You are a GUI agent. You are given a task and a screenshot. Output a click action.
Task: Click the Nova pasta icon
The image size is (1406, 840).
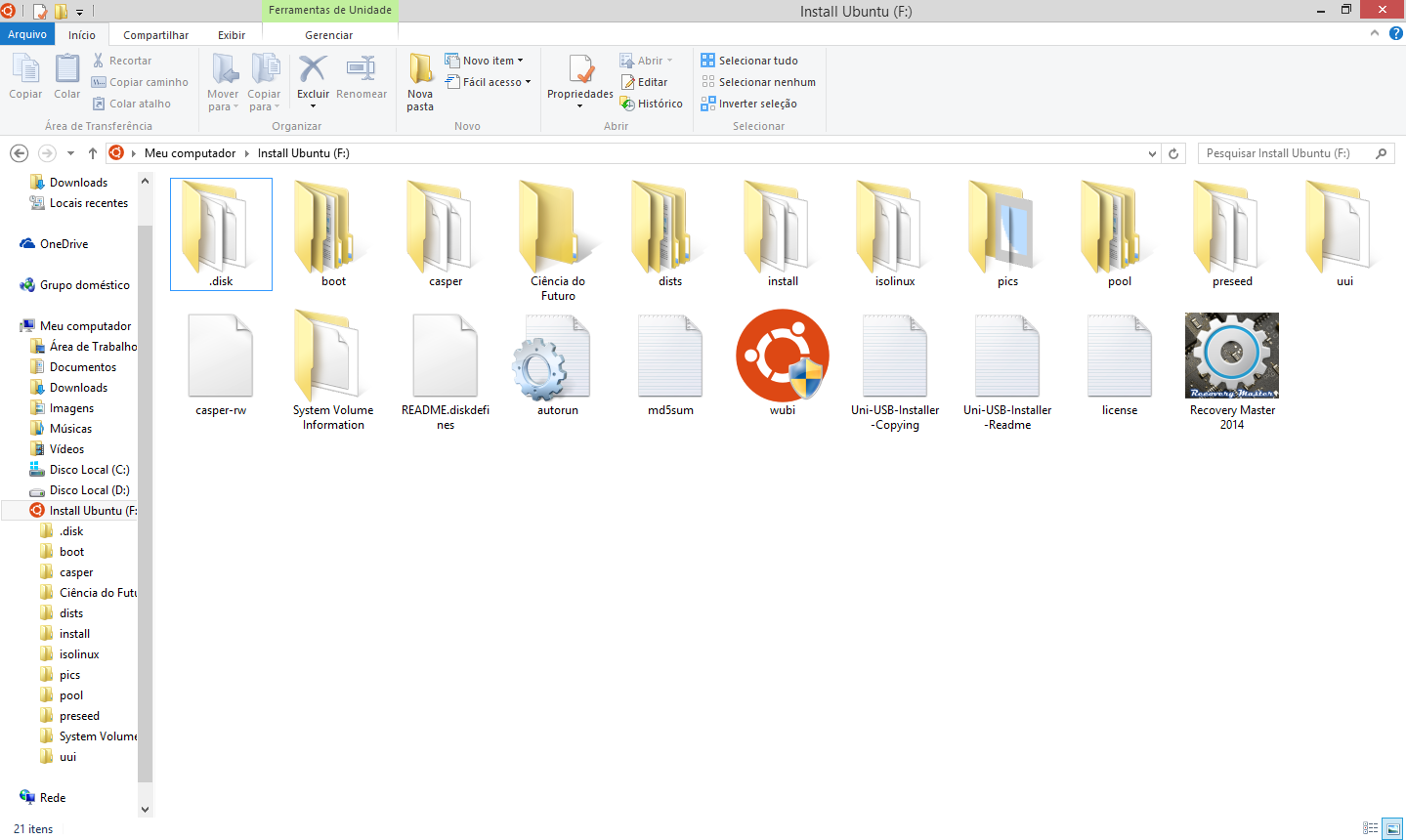point(420,71)
